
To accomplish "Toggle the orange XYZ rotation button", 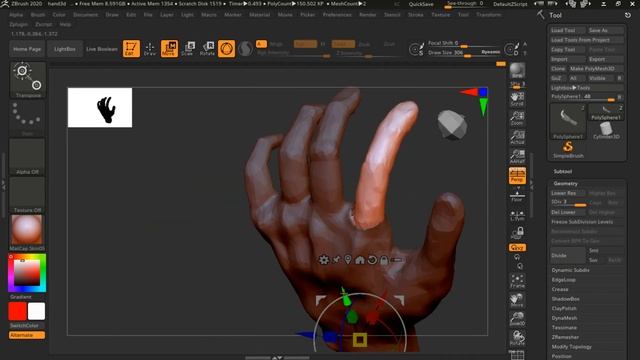I will click(x=517, y=247).
